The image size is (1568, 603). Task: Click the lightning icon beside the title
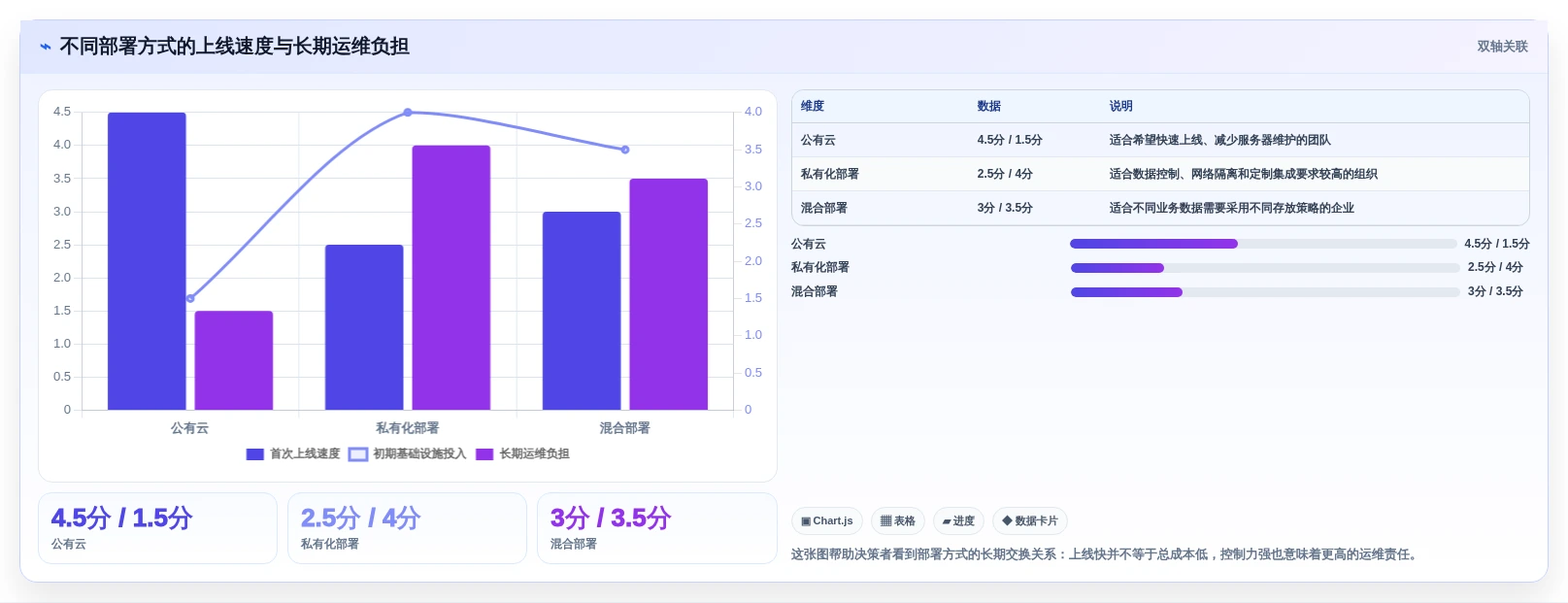tap(46, 47)
